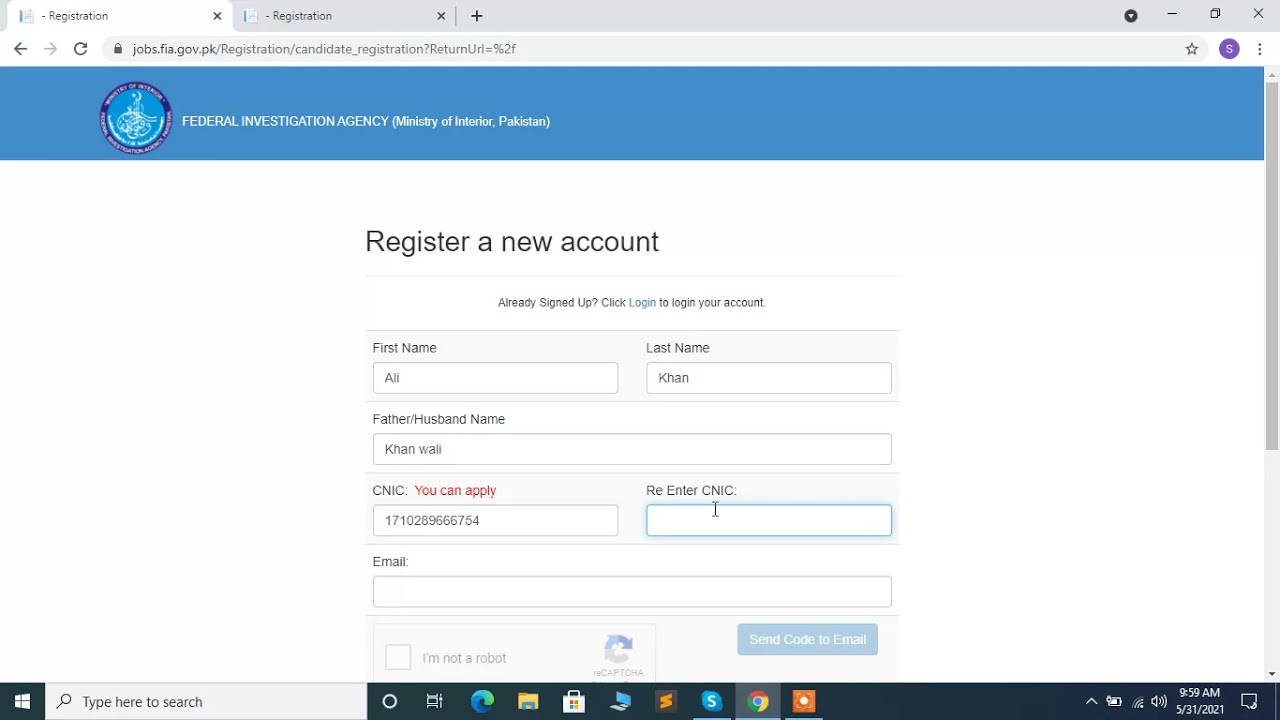Click the scrollbar up arrow
The image size is (1280, 720).
pos(1272,74)
